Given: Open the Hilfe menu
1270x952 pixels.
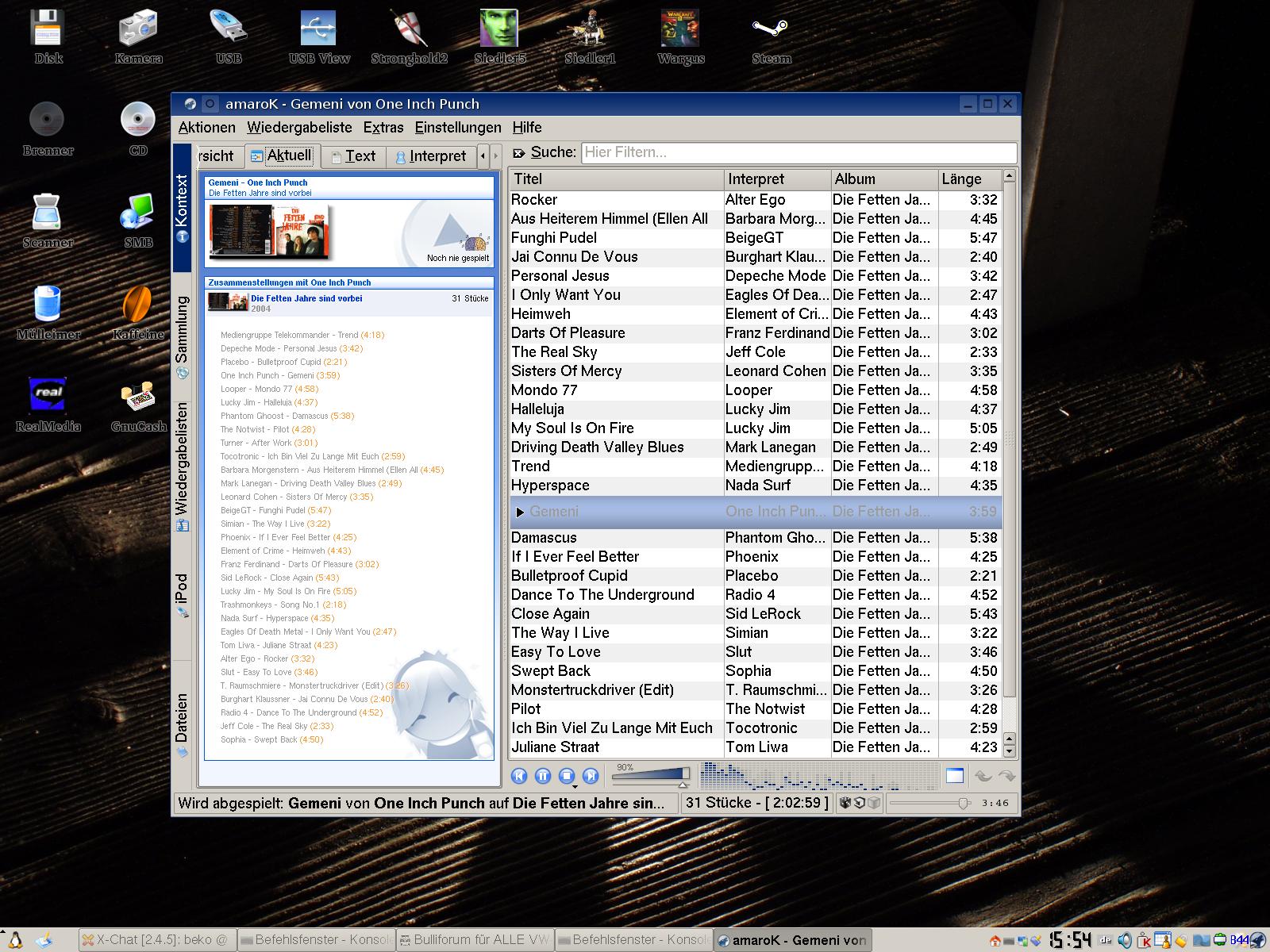Looking at the screenshot, I should [x=527, y=127].
